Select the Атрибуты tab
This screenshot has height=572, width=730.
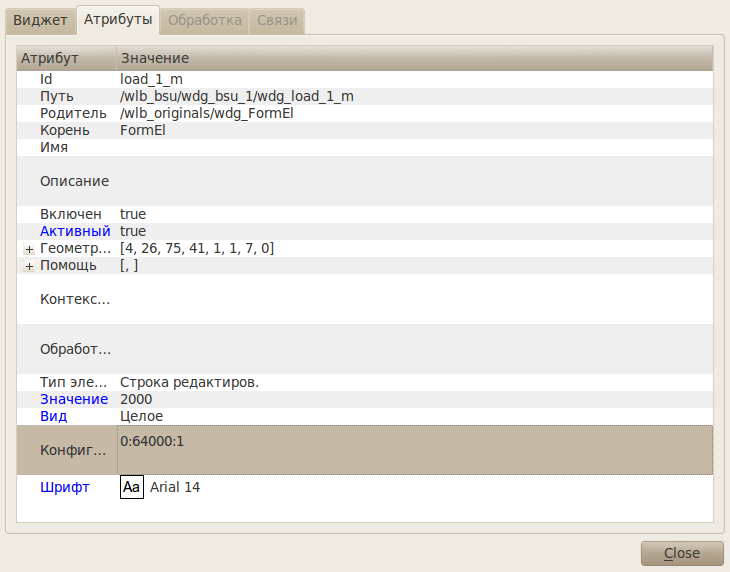[118, 20]
